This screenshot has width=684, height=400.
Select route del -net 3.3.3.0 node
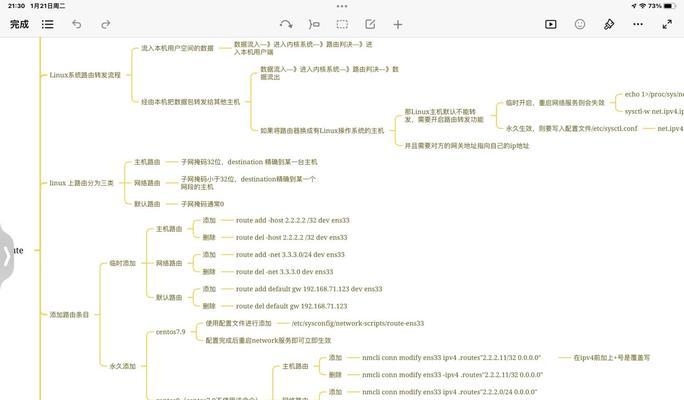[284, 272]
